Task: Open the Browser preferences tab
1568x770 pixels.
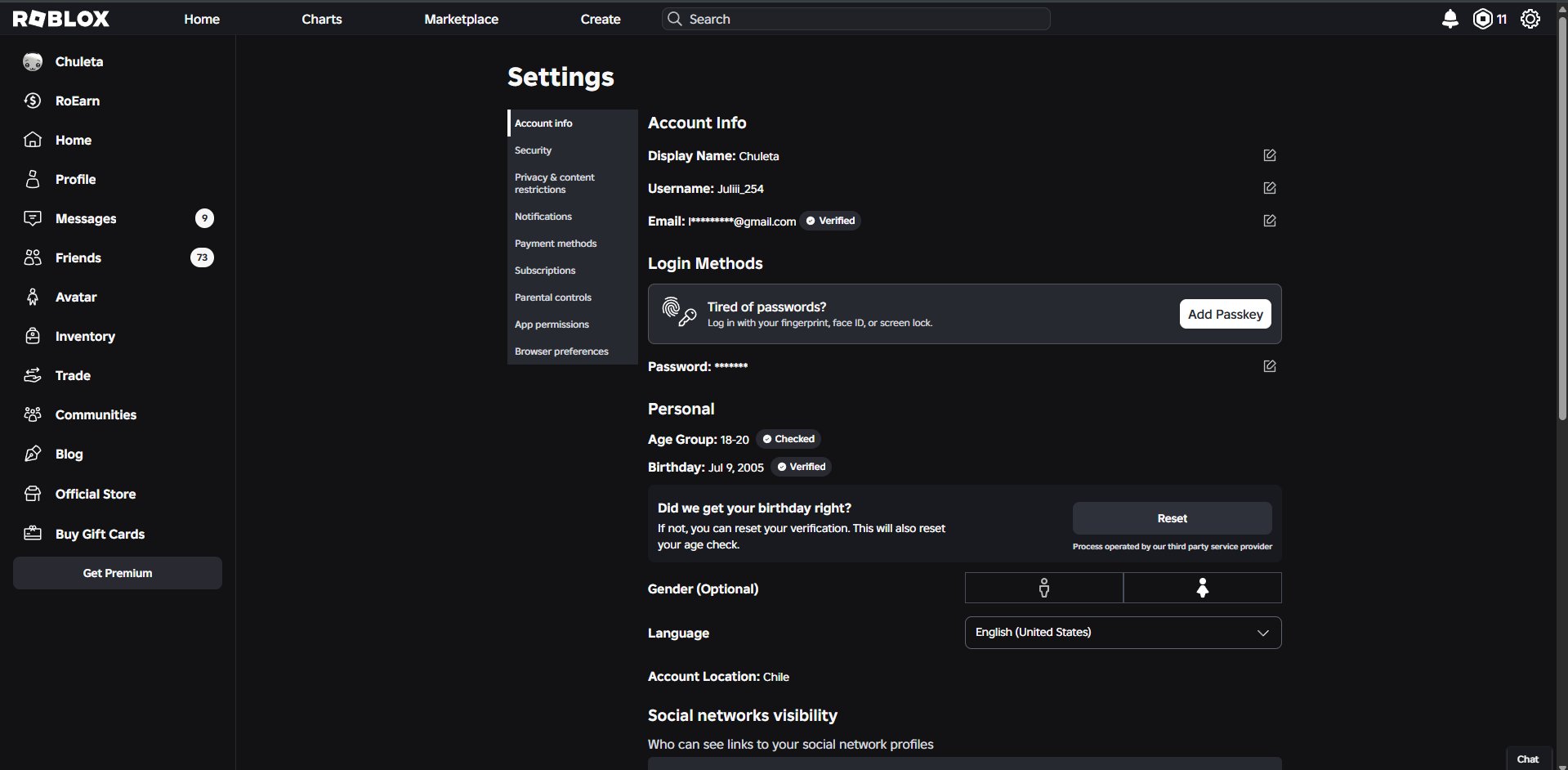Action: click(572, 351)
